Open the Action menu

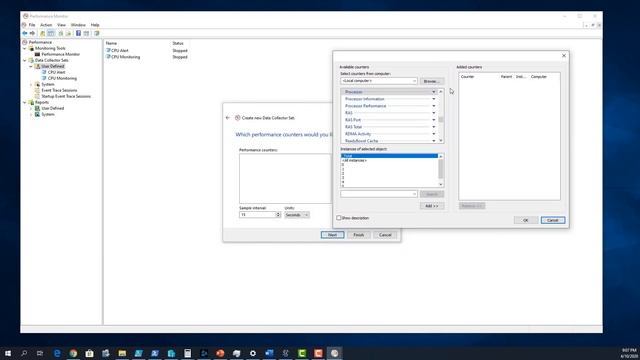[46, 25]
